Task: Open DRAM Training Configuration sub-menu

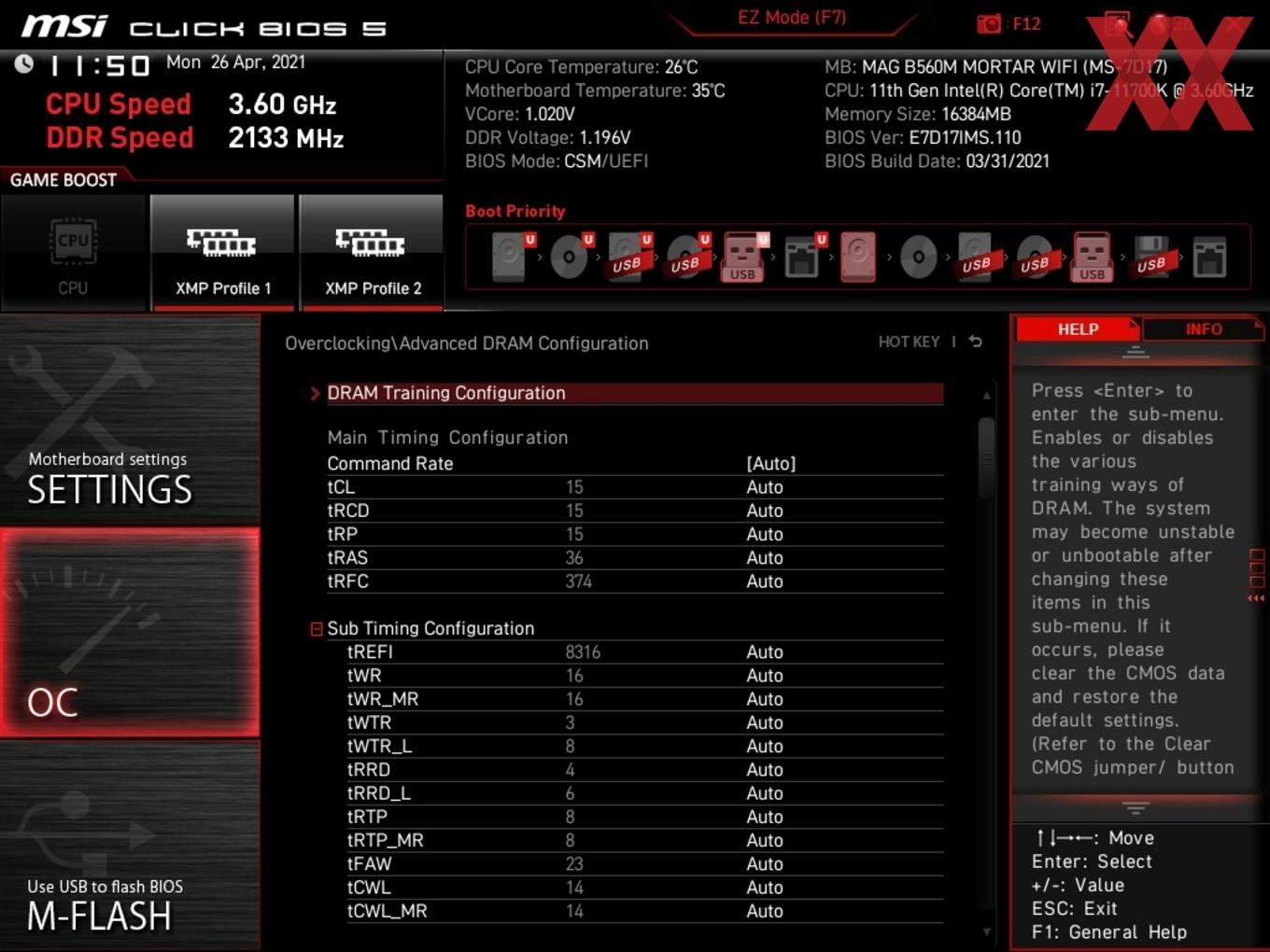Action: pyautogui.click(x=634, y=393)
